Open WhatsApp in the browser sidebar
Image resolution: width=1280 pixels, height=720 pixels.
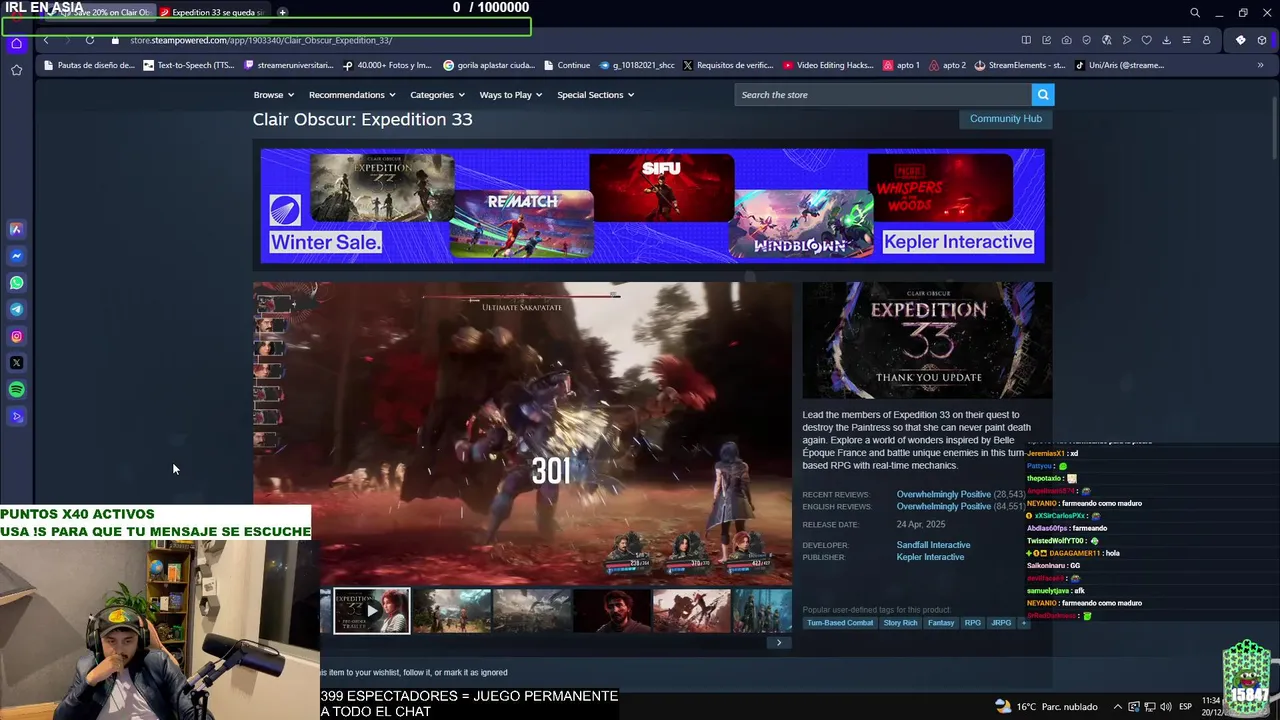pyautogui.click(x=16, y=283)
